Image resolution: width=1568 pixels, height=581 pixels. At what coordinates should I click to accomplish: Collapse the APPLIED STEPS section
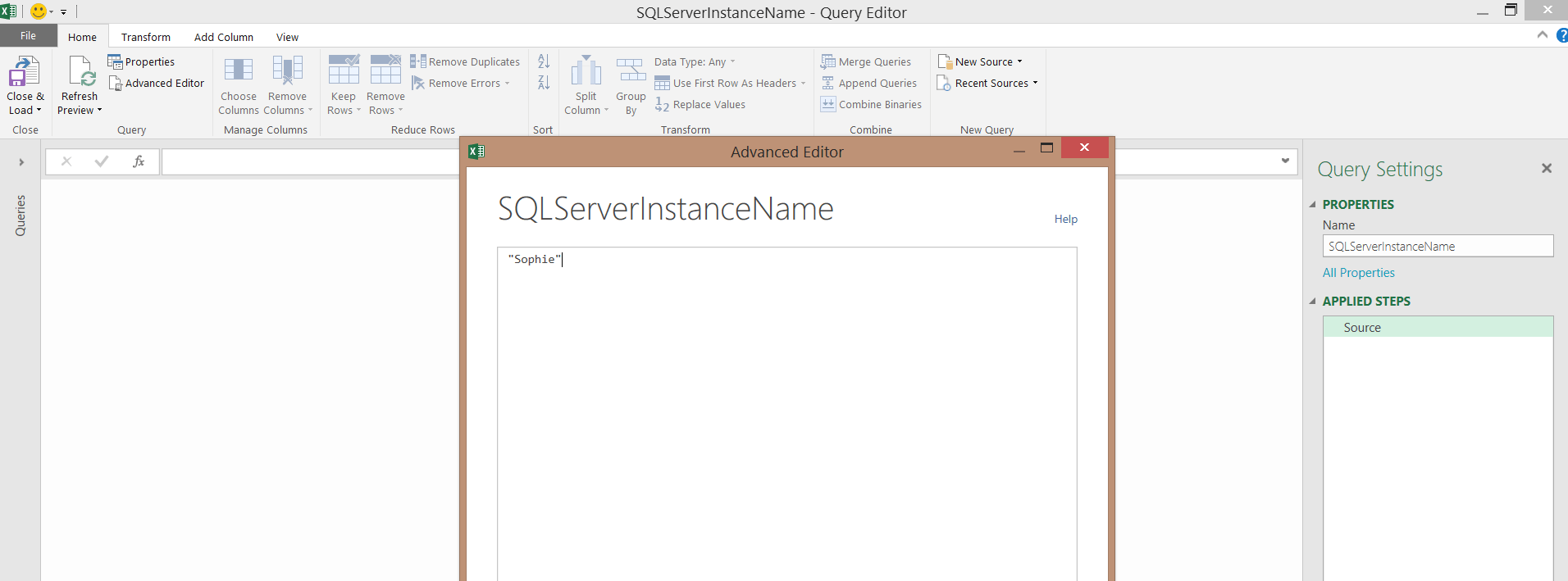click(x=1312, y=302)
